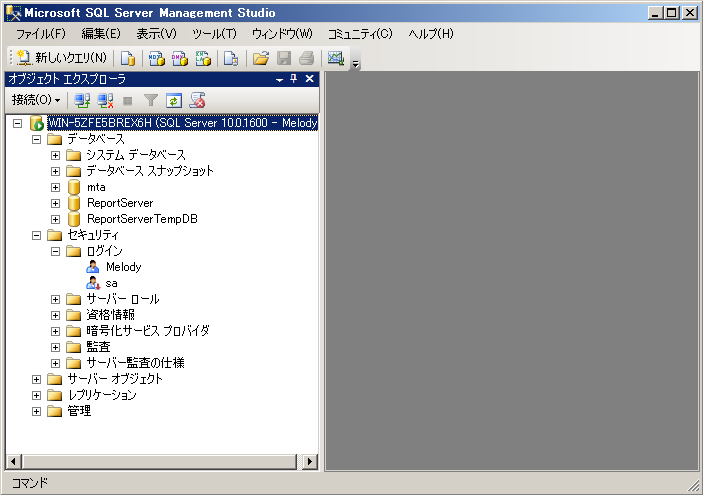Image resolution: width=703 pixels, height=495 pixels.
Task: Click the mta database cylinder icon
Action: [x=74, y=187]
